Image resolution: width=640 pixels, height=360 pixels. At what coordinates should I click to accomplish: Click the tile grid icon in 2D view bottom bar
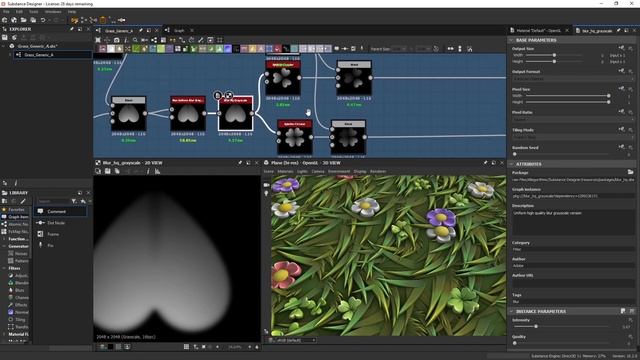pyautogui.click(x=186, y=347)
